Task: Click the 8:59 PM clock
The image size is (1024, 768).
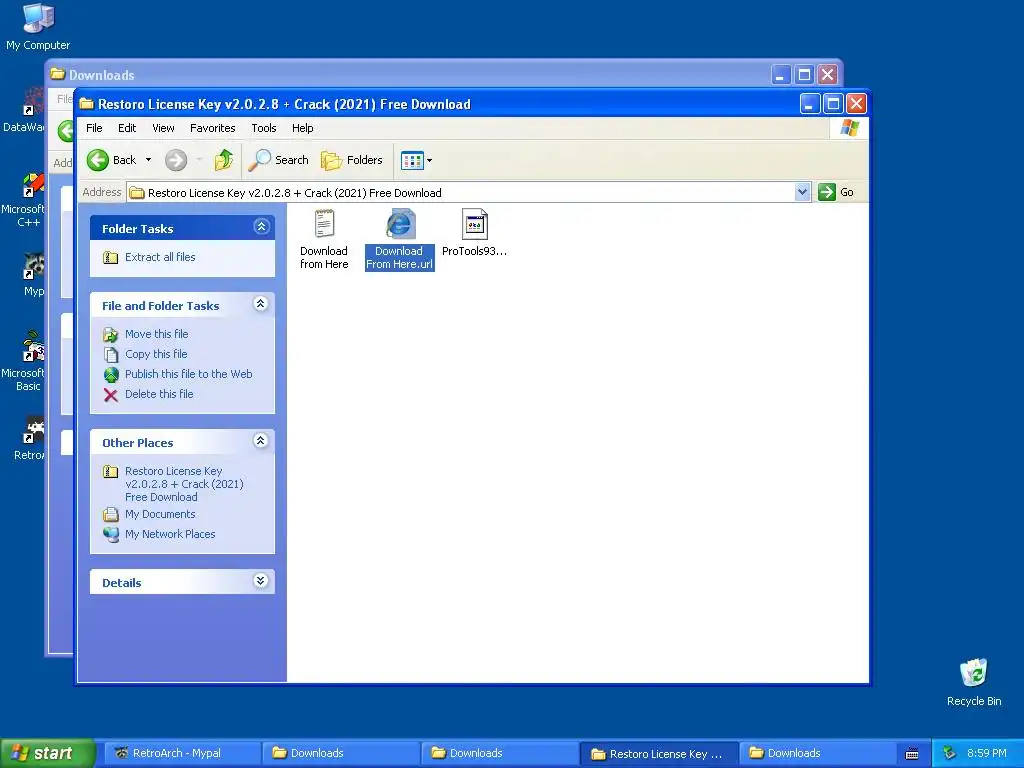Action: point(987,753)
